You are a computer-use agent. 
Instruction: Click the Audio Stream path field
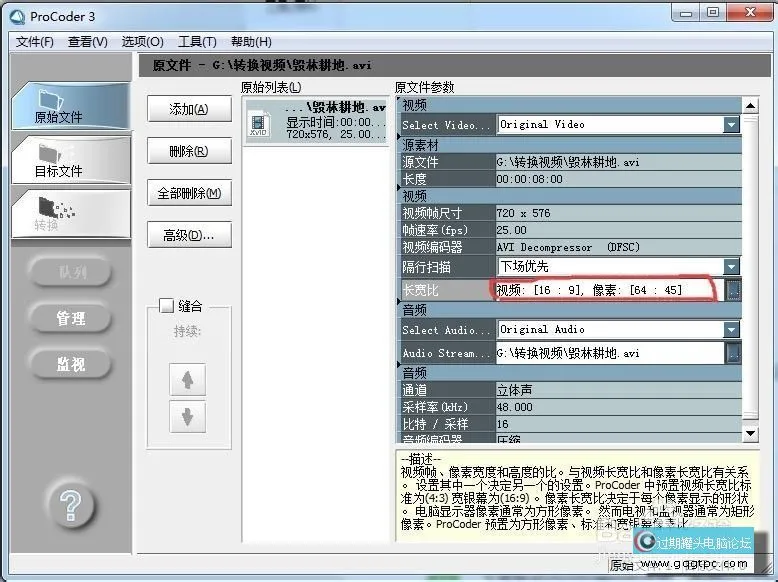pyautogui.click(x=609, y=353)
